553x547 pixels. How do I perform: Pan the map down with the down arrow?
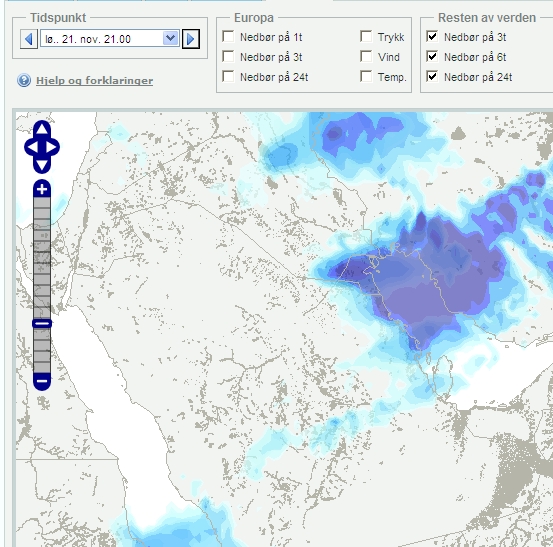tap(42, 165)
